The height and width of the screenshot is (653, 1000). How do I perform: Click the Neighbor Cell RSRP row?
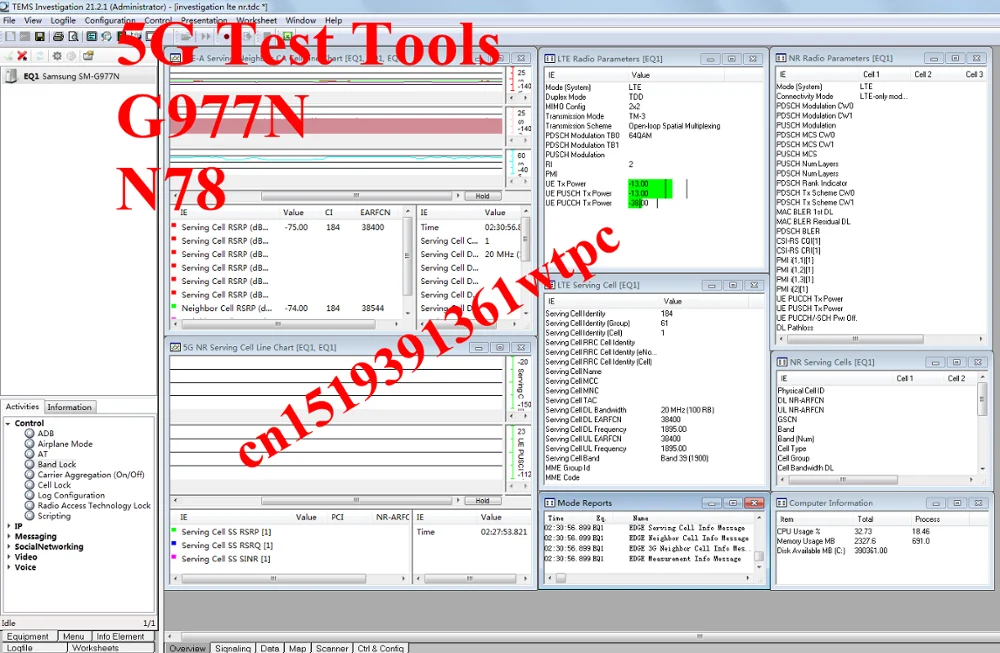coord(287,308)
